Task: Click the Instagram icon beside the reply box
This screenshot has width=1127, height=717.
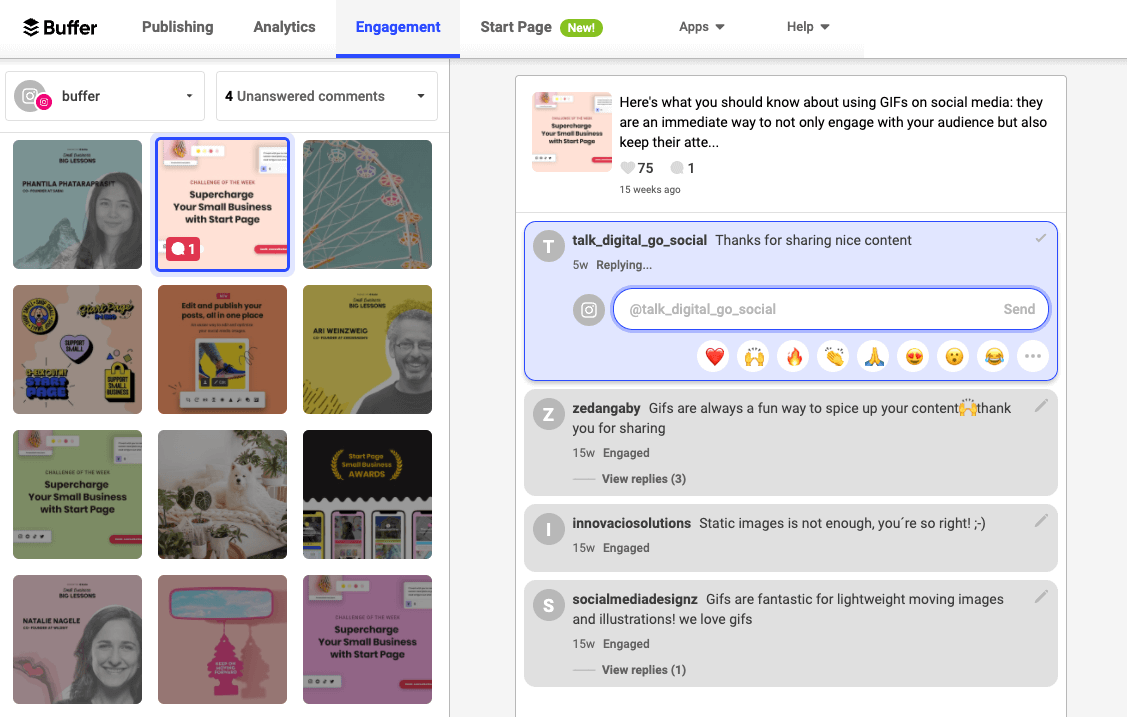Action: click(x=589, y=310)
